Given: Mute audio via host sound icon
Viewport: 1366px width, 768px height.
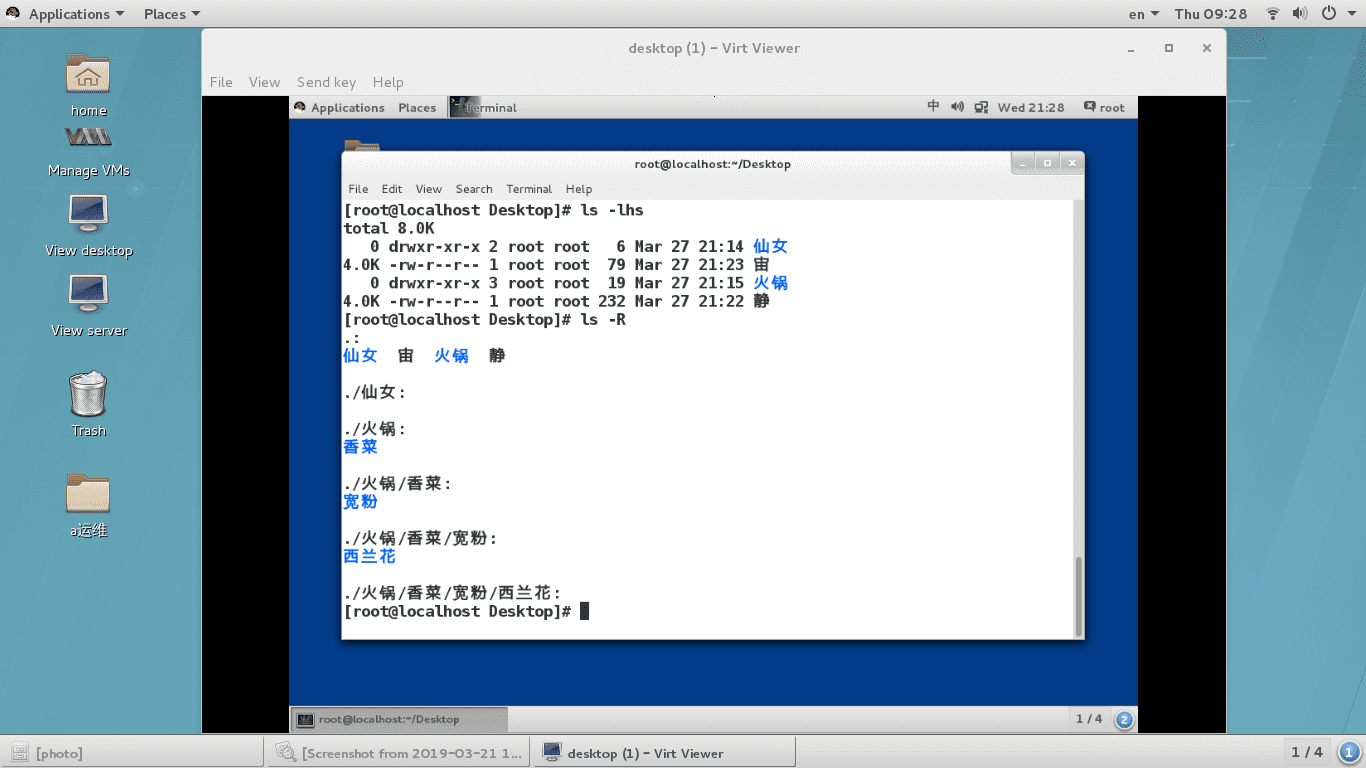Looking at the screenshot, I should (1299, 13).
